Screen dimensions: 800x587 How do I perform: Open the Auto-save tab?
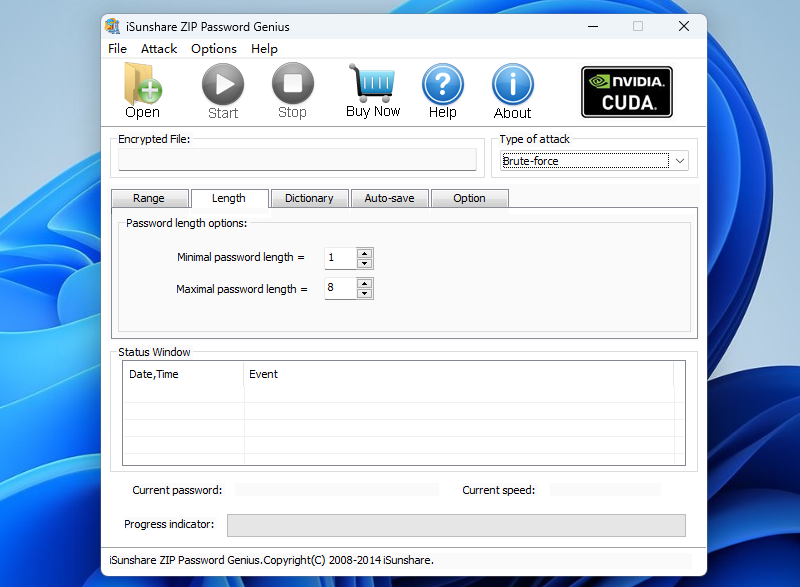pos(390,198)
